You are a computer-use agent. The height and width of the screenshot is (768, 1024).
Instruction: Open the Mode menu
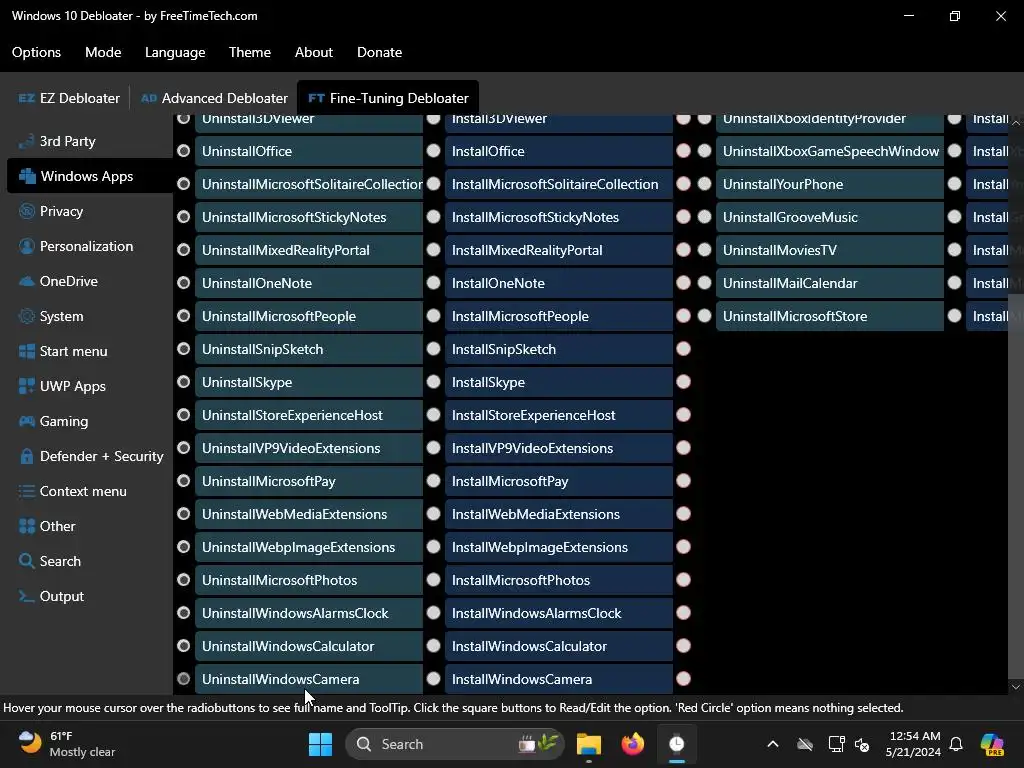(103, 52)
